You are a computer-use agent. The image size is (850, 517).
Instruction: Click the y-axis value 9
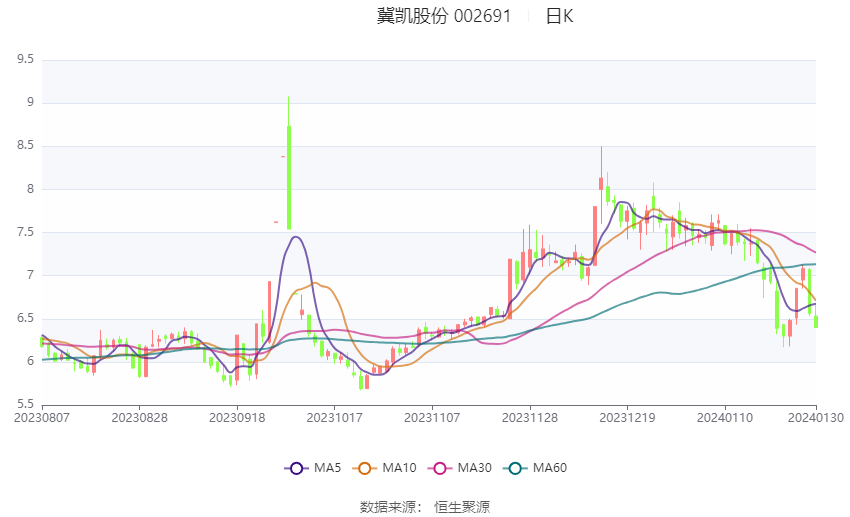click(x=30, y=102)
